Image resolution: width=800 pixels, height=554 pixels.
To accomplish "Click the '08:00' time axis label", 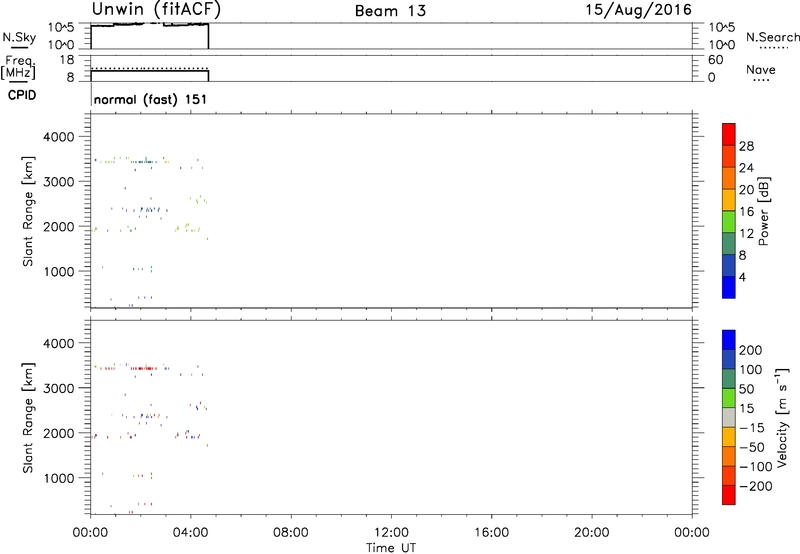I will pyautogui.click(x=291, y=533).
